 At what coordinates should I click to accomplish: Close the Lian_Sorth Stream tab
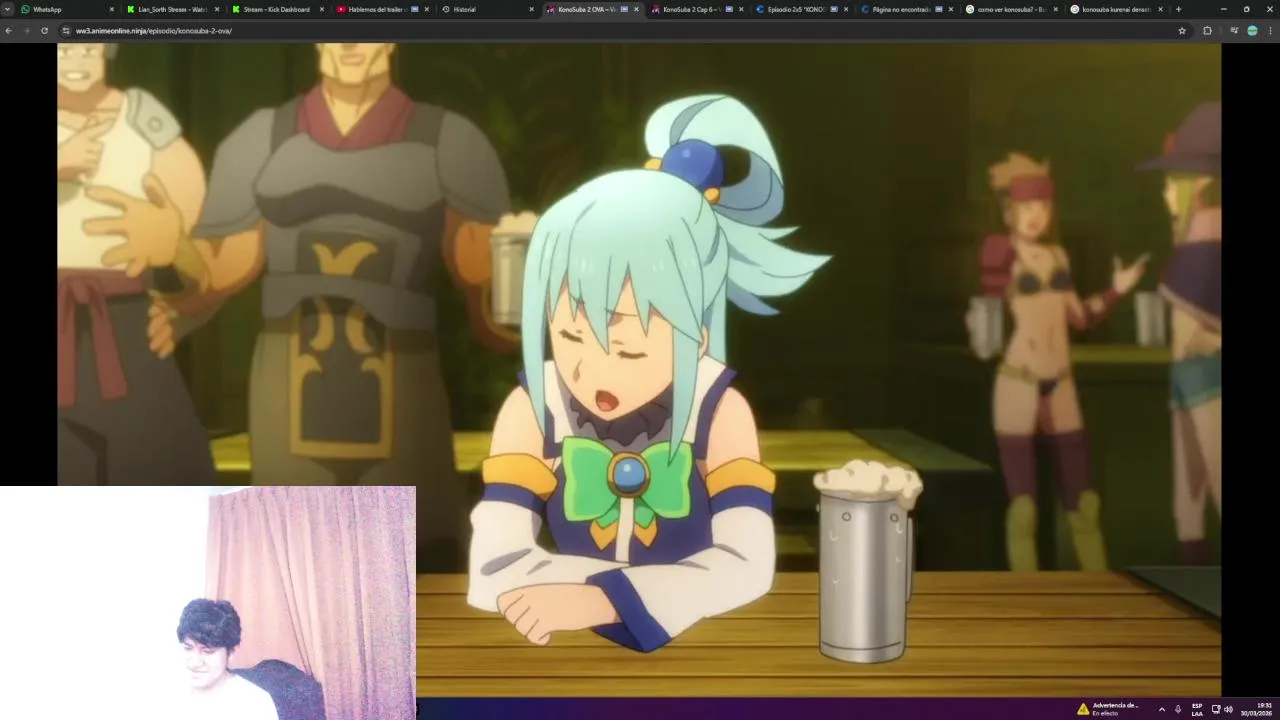[216, 9]
